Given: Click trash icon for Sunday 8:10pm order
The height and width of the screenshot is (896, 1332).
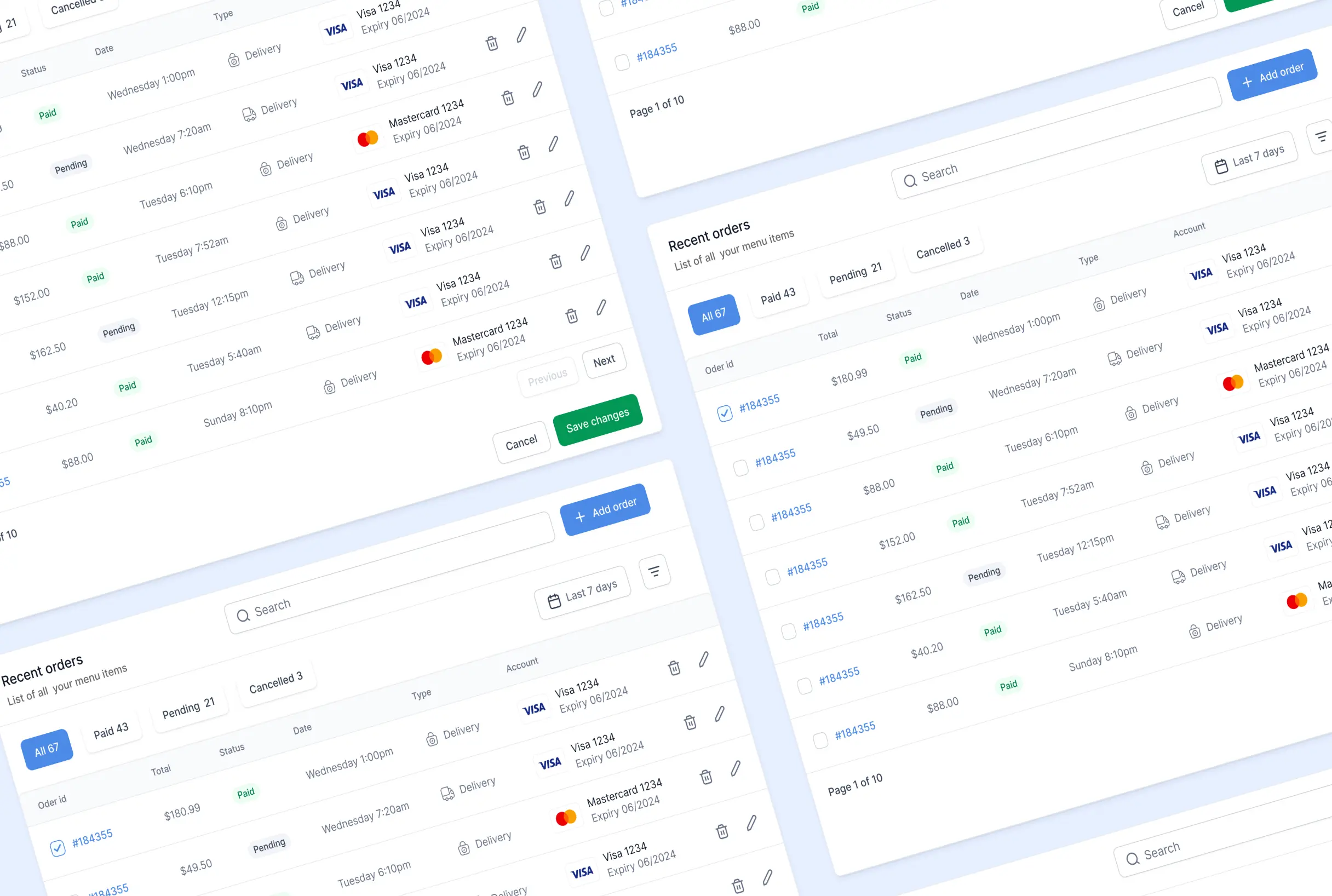Looking at the screenshot, I should point(571,315).
